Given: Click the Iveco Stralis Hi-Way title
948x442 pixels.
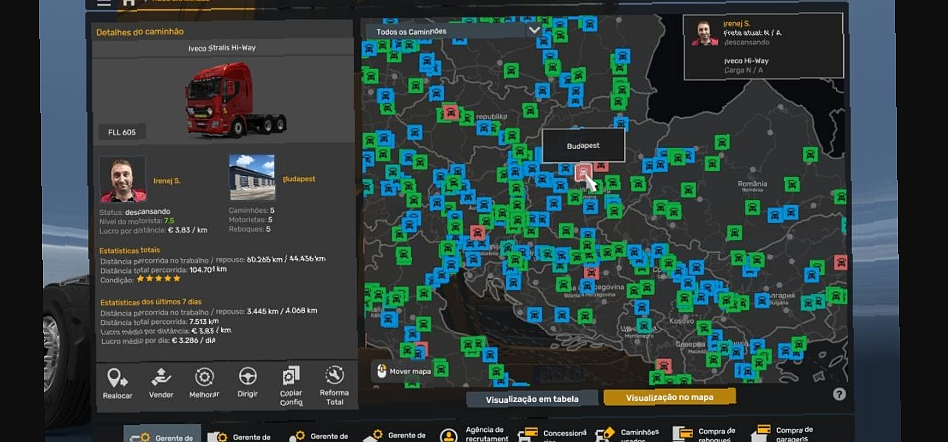Looking at the screenshot, I should click(x=222, y=48).
